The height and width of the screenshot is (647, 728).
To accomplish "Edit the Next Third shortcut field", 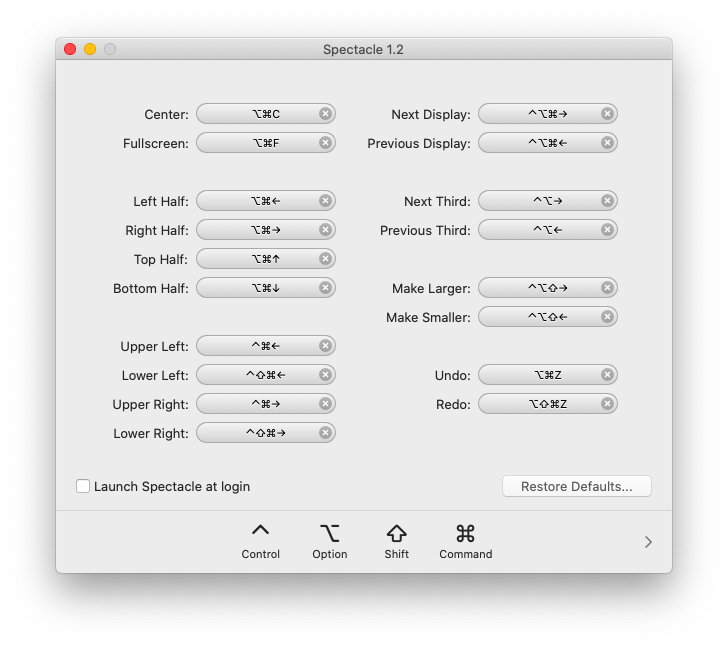I will (x=548, y=201).
